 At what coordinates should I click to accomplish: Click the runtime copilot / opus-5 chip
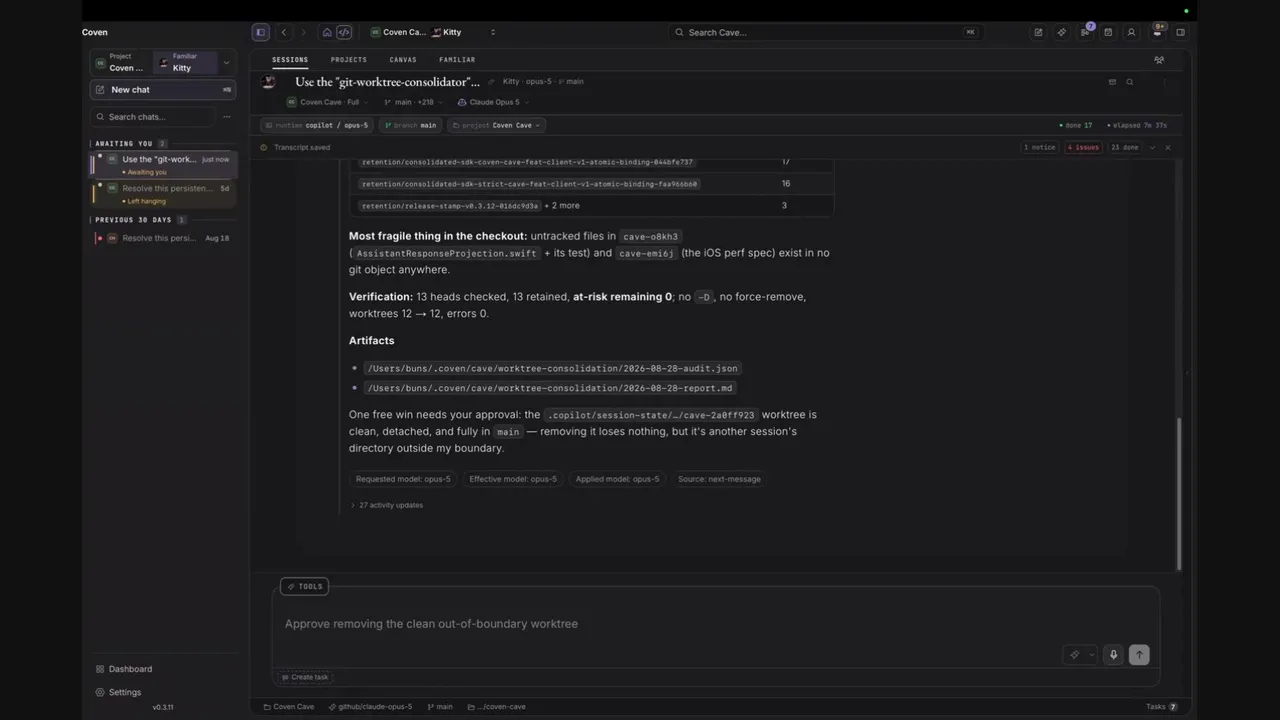(x=316, y=125)
